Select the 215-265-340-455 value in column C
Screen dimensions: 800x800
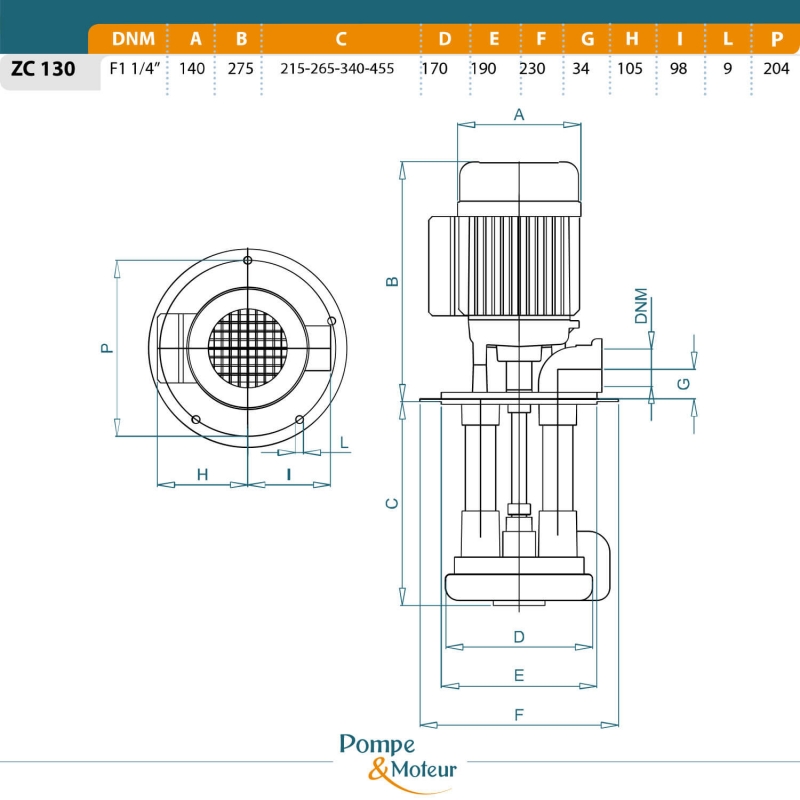(x=340, y=69)
